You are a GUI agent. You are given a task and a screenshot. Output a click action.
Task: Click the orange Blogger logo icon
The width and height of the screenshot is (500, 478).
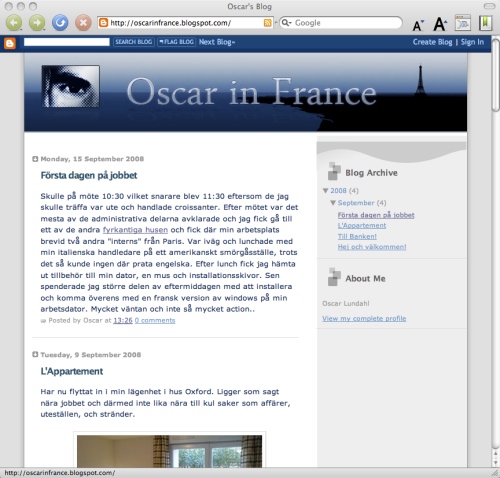10,43
